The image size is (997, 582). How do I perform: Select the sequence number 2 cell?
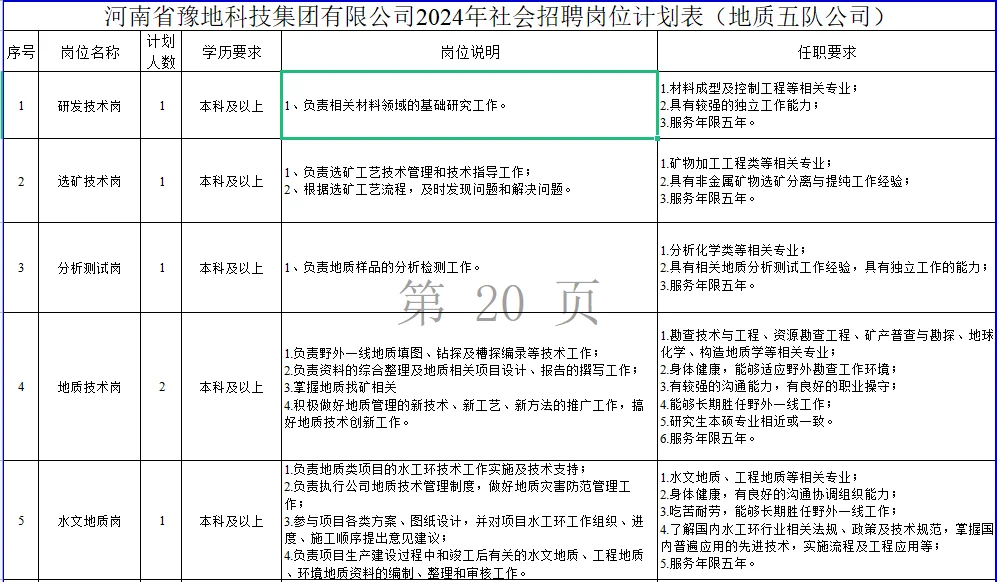[21, 181]
